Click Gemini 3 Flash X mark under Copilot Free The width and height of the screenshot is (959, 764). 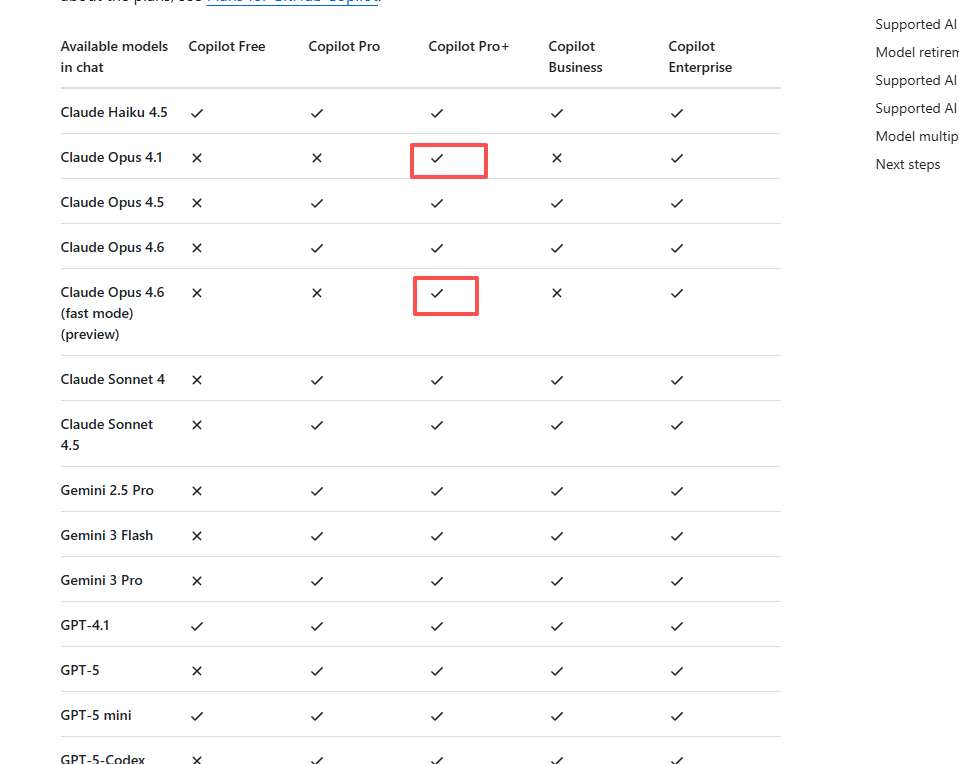pos(197,536)
